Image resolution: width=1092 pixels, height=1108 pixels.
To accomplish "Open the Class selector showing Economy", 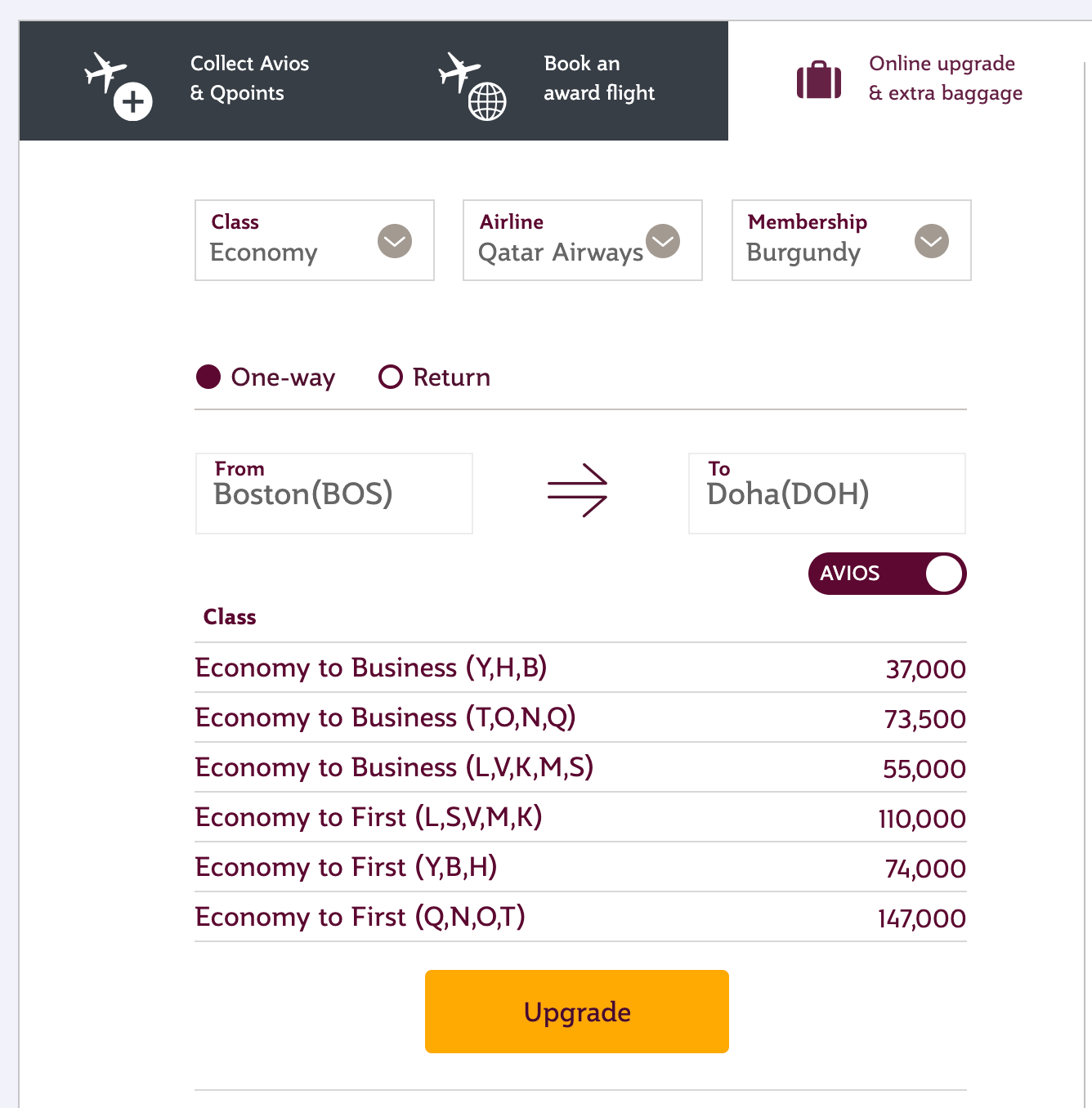I will pyautogui.click(x=314, y=240).
